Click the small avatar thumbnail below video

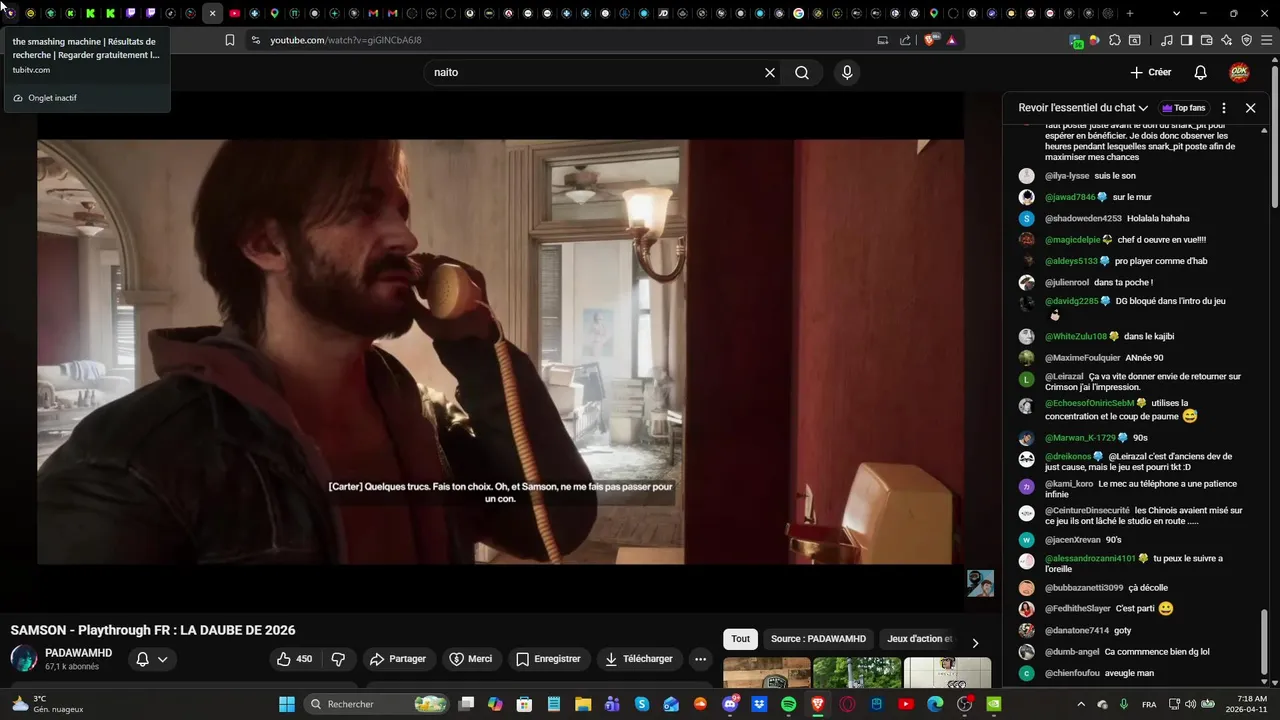[980, 583]
